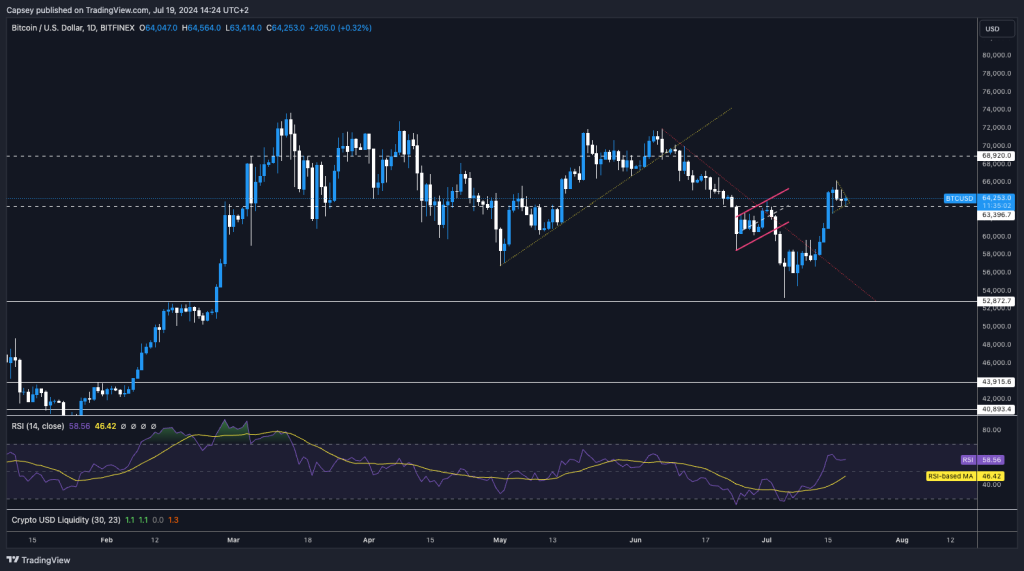The image size is (1024, 571).
Task: Select the RSI (14, close) indicator legend
Action: click(36, 426)
